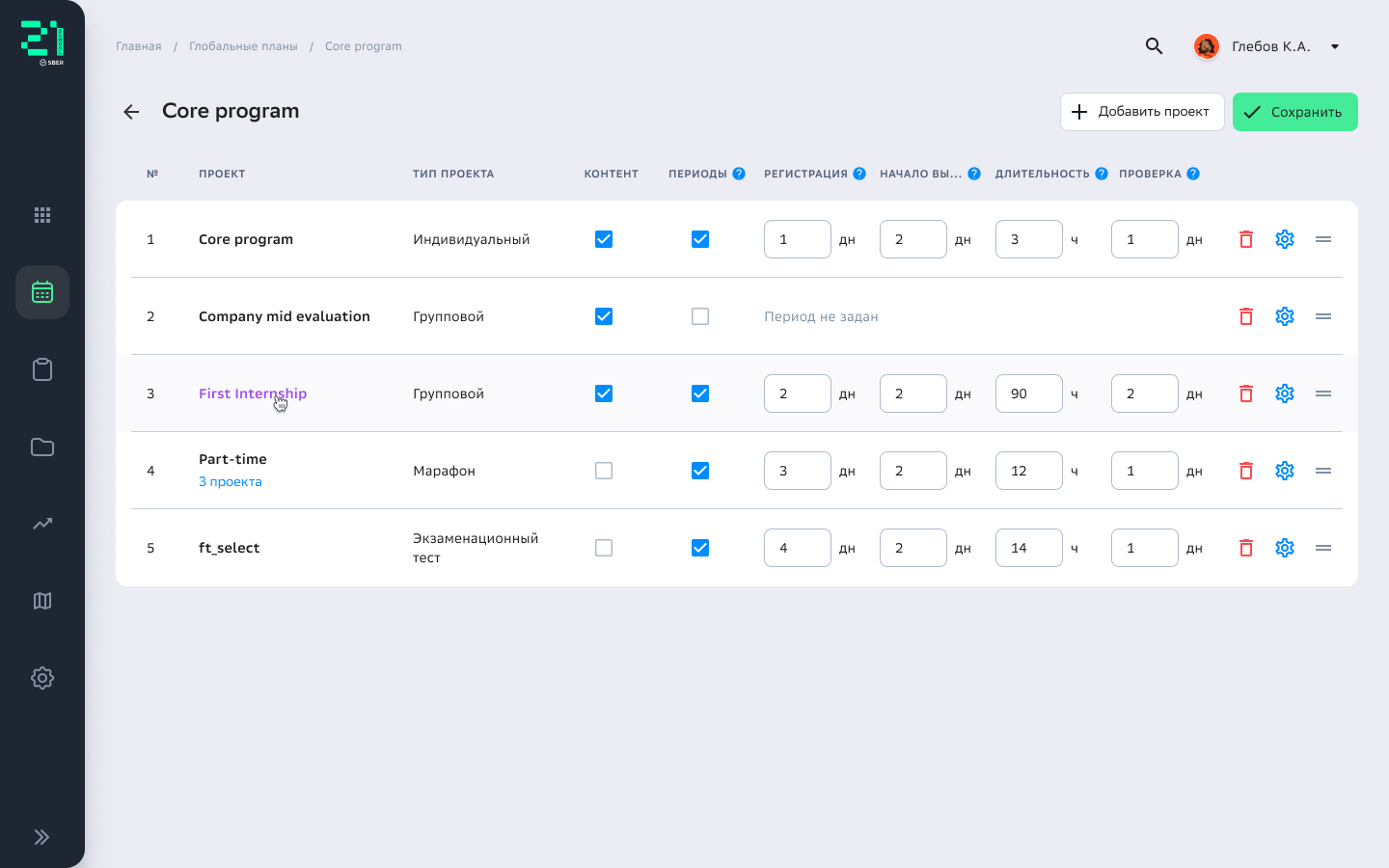The image size is (1389, 868).
Task: Click the ft_select project name
Action: (x=230, y=548)
